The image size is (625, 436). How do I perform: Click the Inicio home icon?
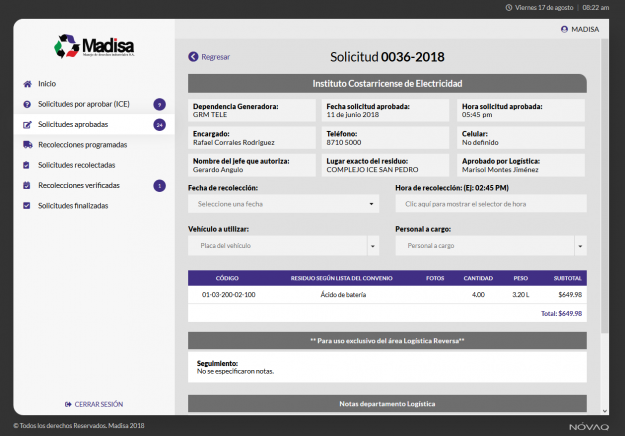coord(27,84)
